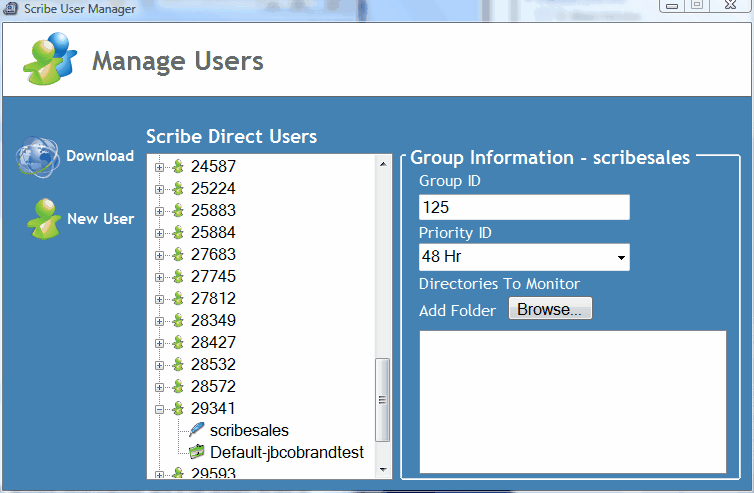Click the Manage Users header logo icon
754x493 pixels.
tap(50, 59)
